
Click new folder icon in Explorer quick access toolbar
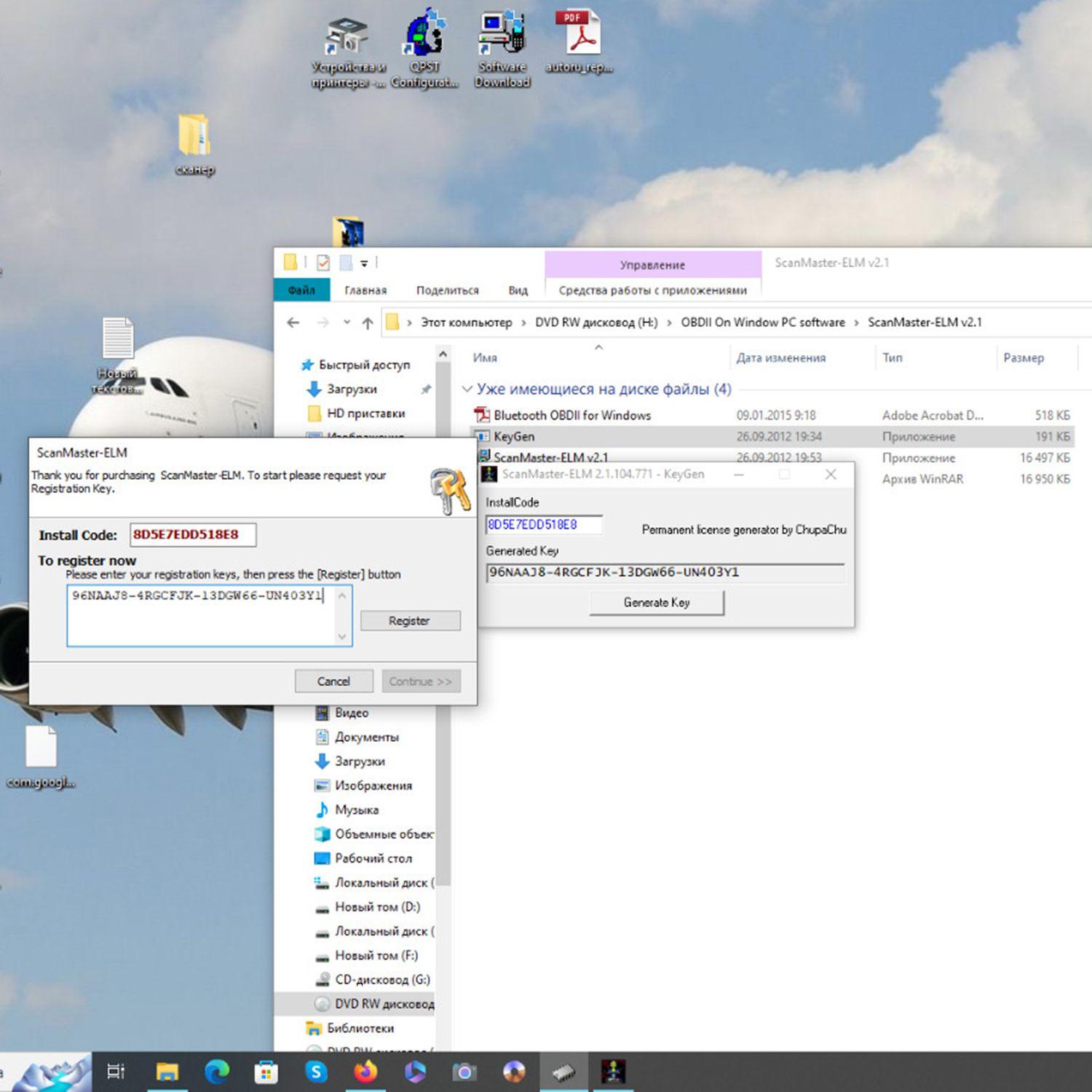[347, 263]
